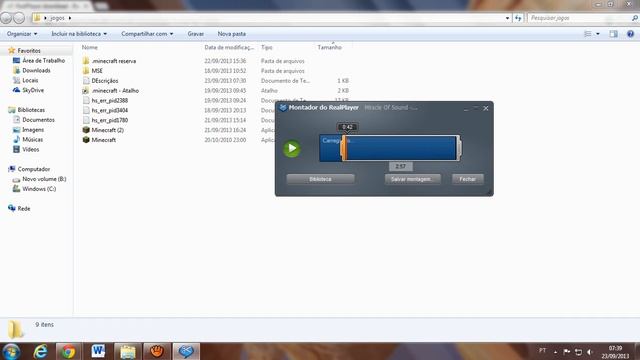This screenshot has height=360, width=640.
Task: Click the Back navigation button
Action: coord(6,18)
